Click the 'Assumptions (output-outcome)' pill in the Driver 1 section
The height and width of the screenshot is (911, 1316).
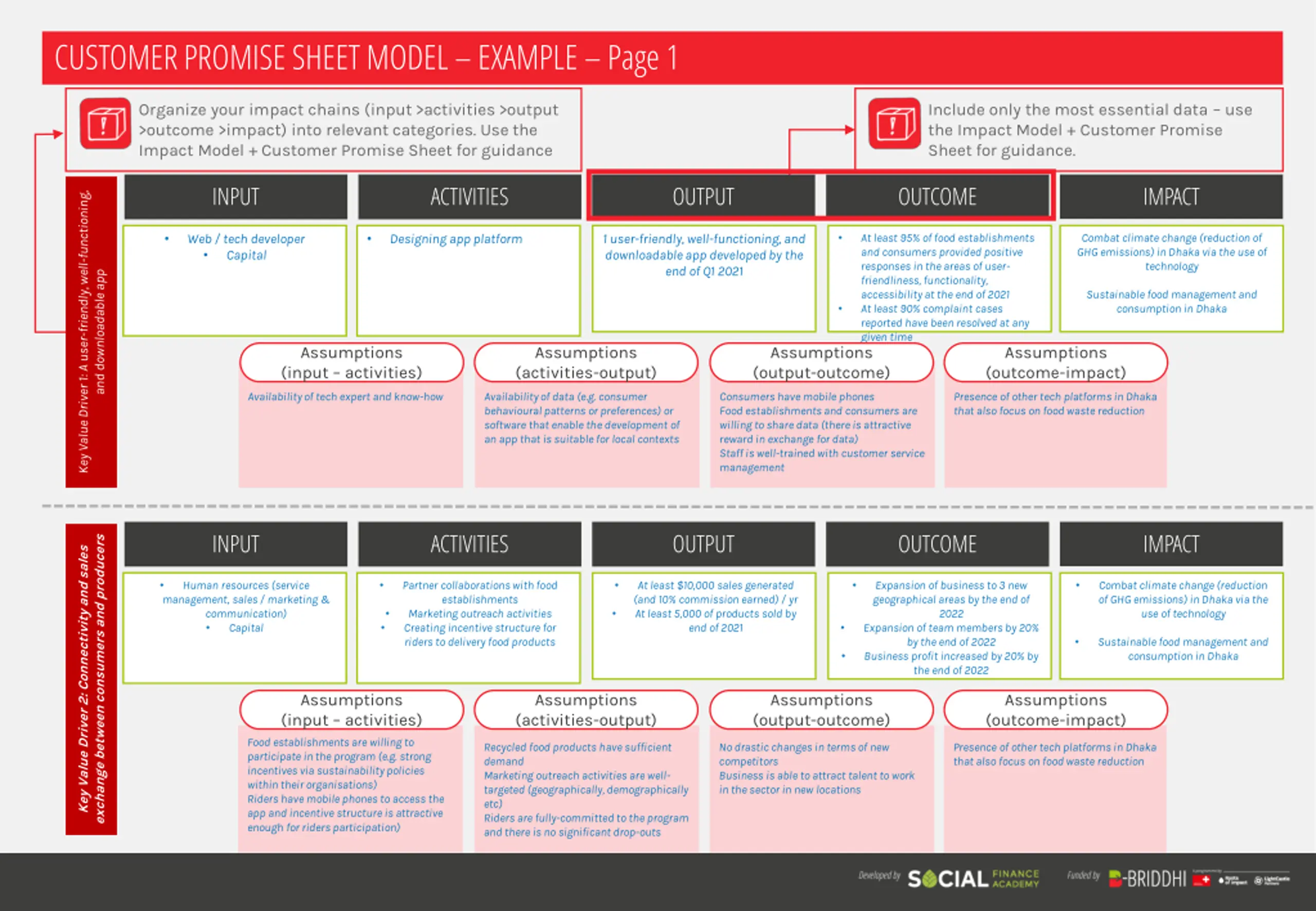click(x=821, y=362)
